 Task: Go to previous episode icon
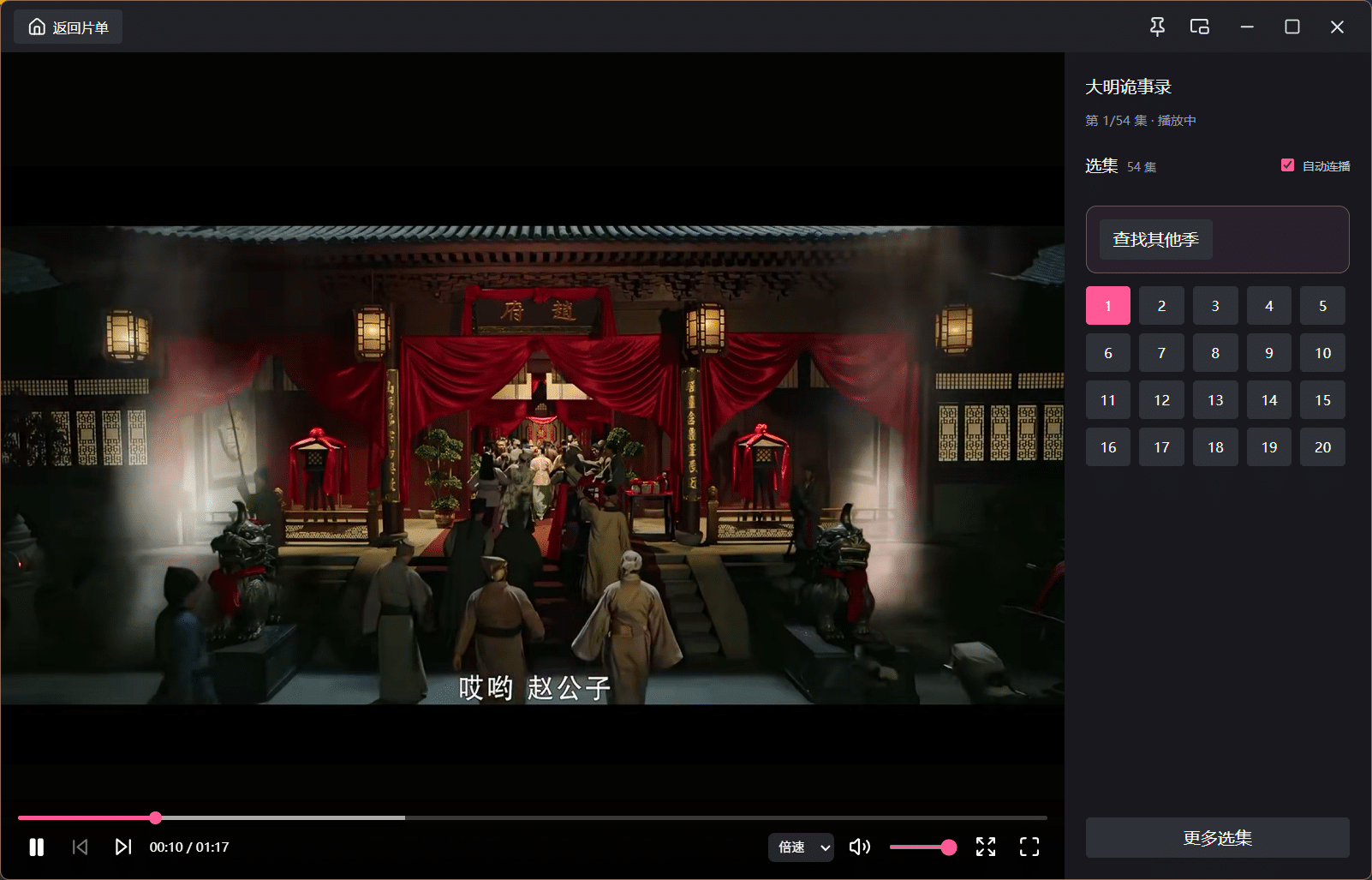tap(80, 847)
